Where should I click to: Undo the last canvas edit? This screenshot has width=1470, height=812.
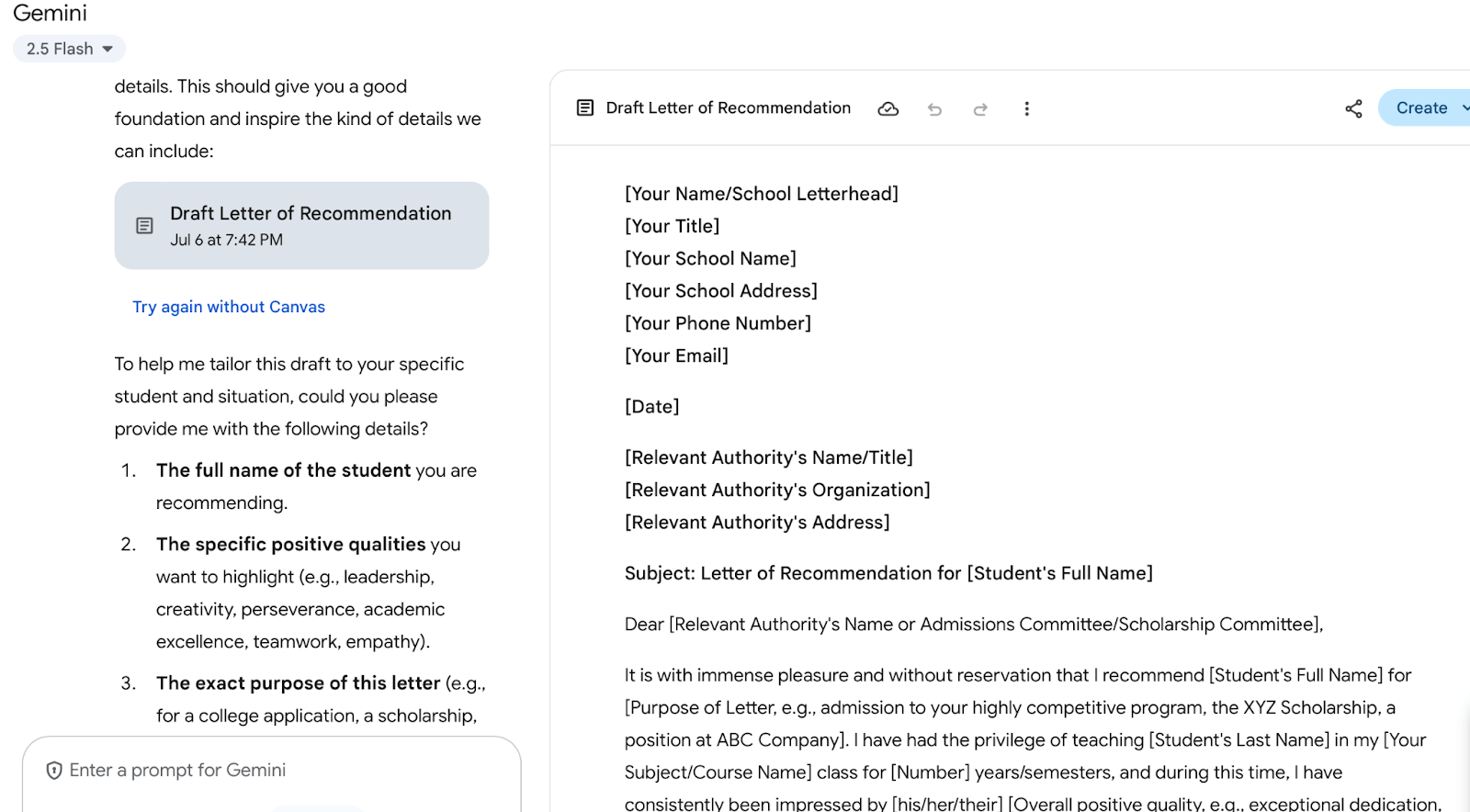934,109
